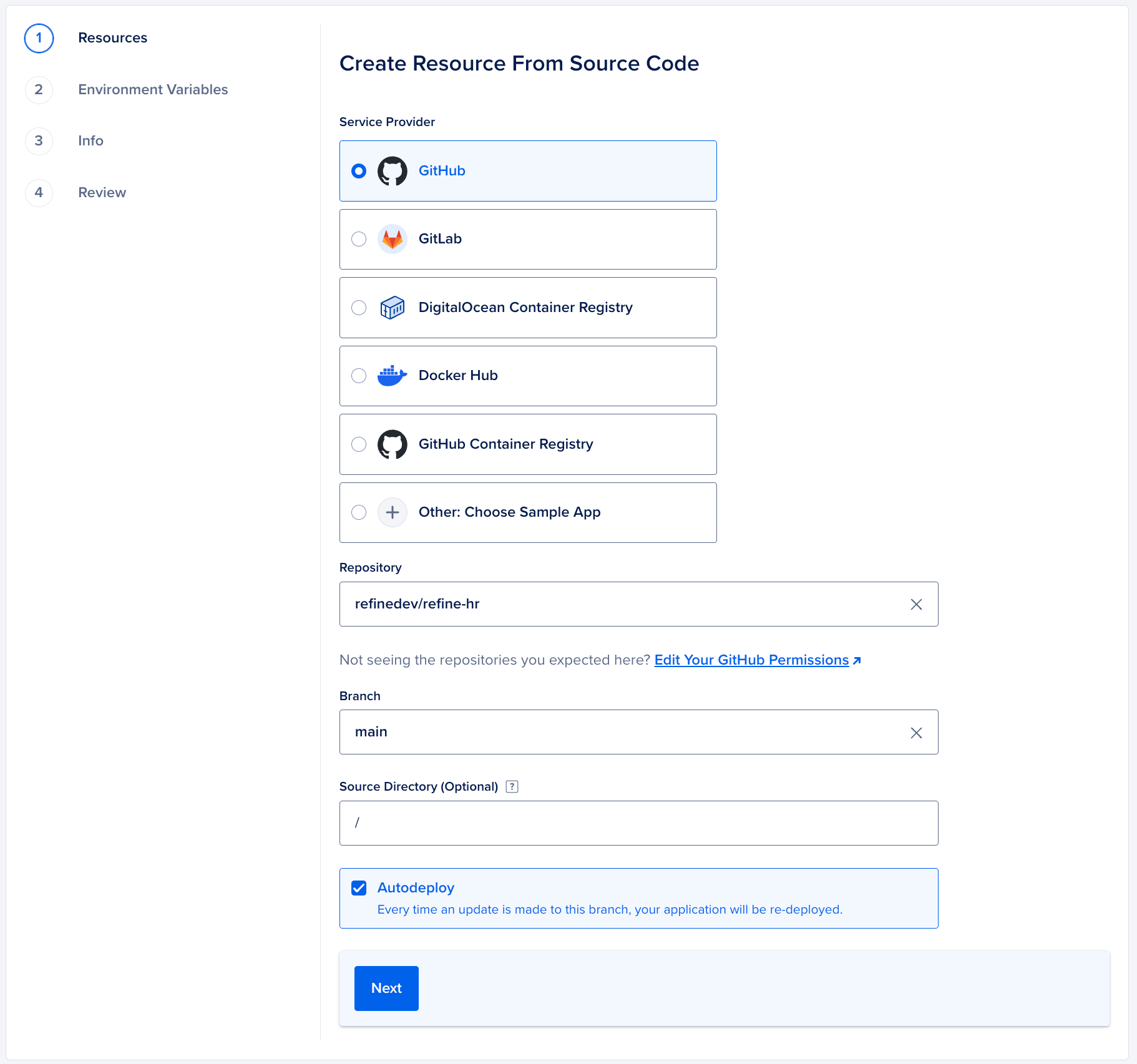This screenshot has height=1064, width=1137.
Task: Click the Source Directory input field
Action: [638, 823]
